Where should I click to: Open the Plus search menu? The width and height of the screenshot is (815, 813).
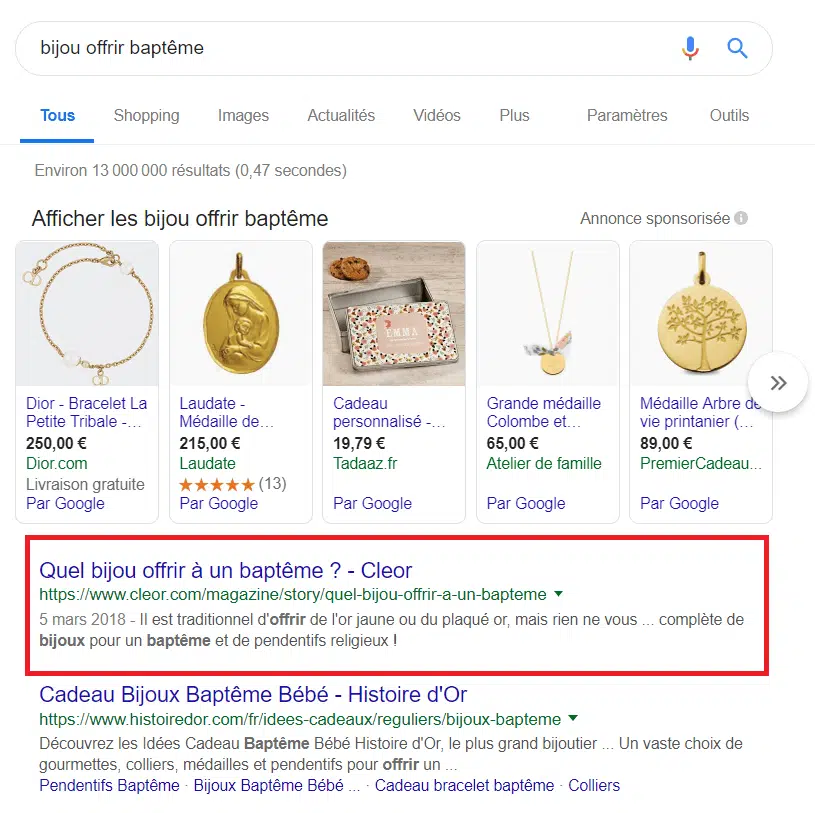[514, 115]
